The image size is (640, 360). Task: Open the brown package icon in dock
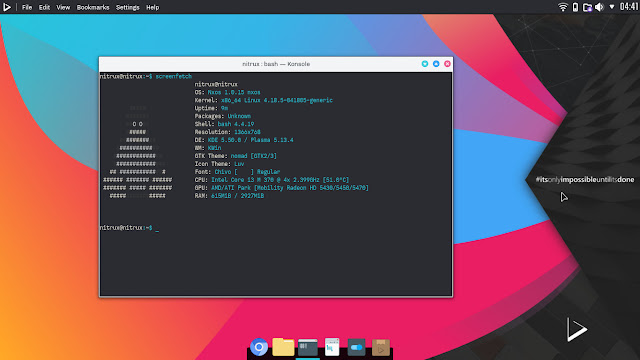[380, 347]
